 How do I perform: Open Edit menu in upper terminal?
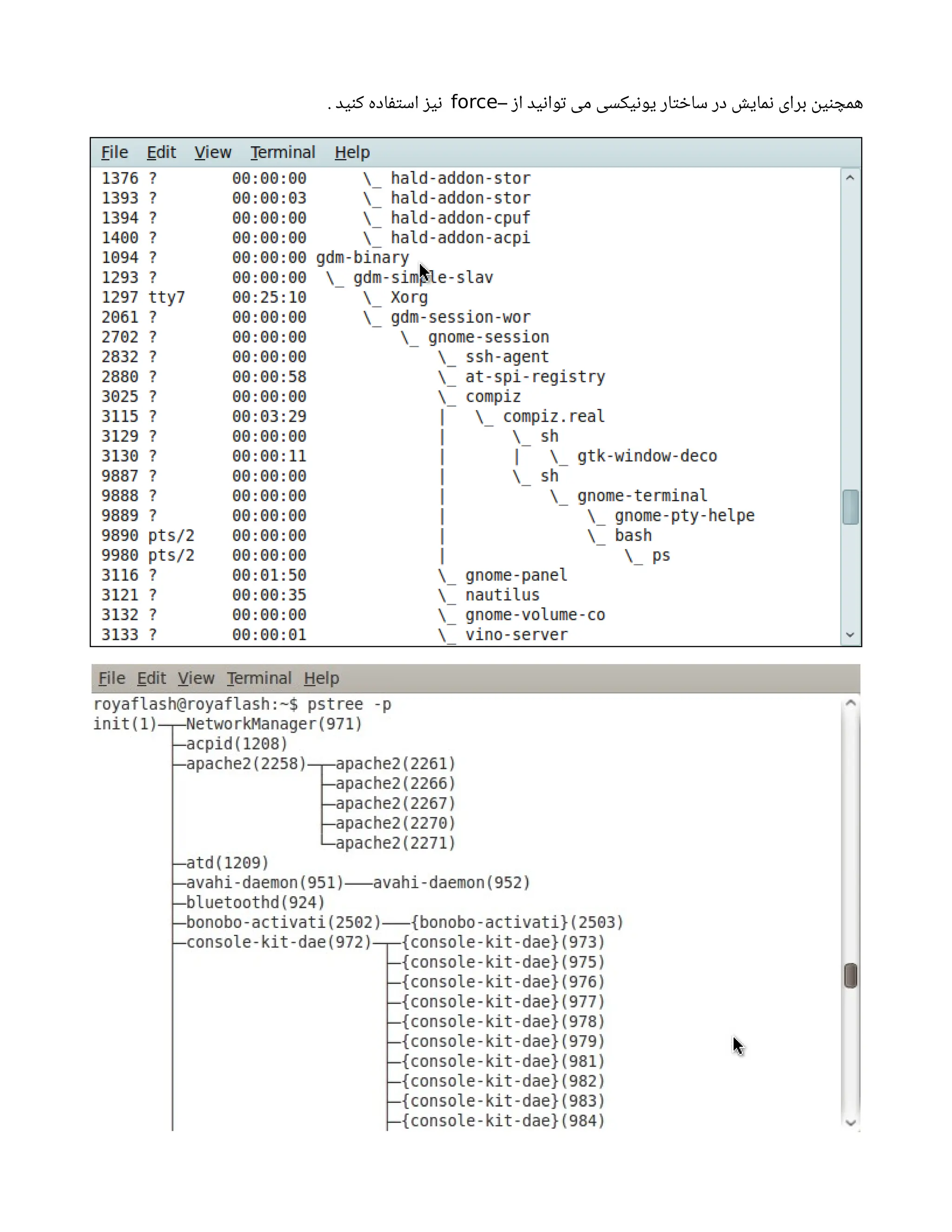pos(161,152)
